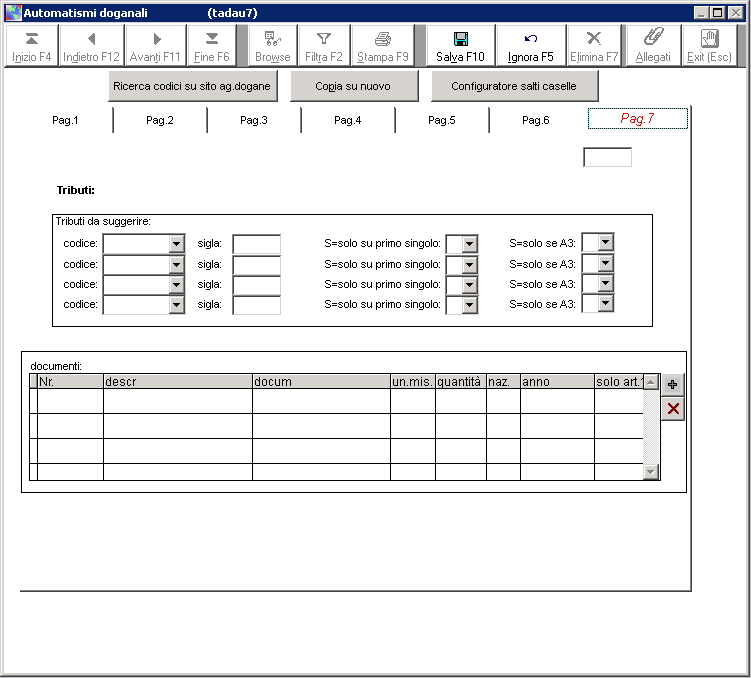Screen dimensions: 751x678
Task: Delete record with Elimina F7 icon
Action: 594,39
